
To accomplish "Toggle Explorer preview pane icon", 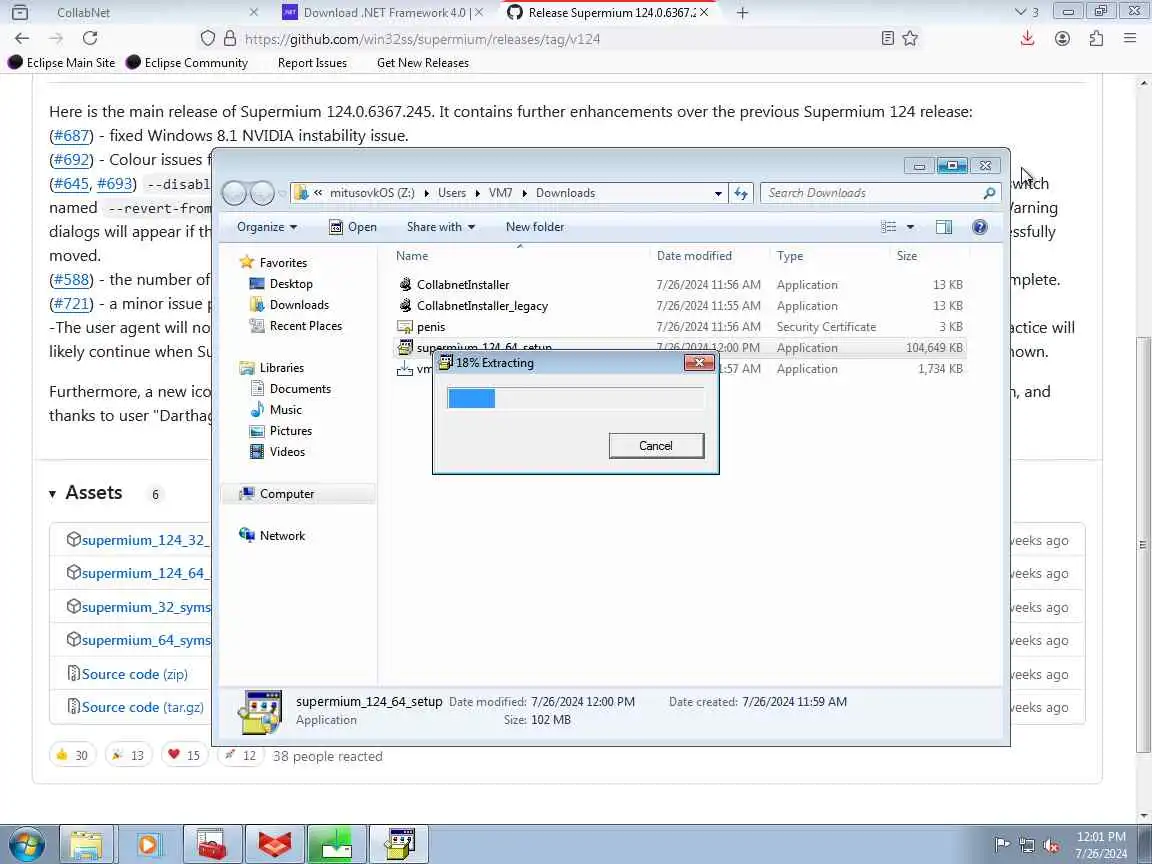I will click(x=944, y=227).
